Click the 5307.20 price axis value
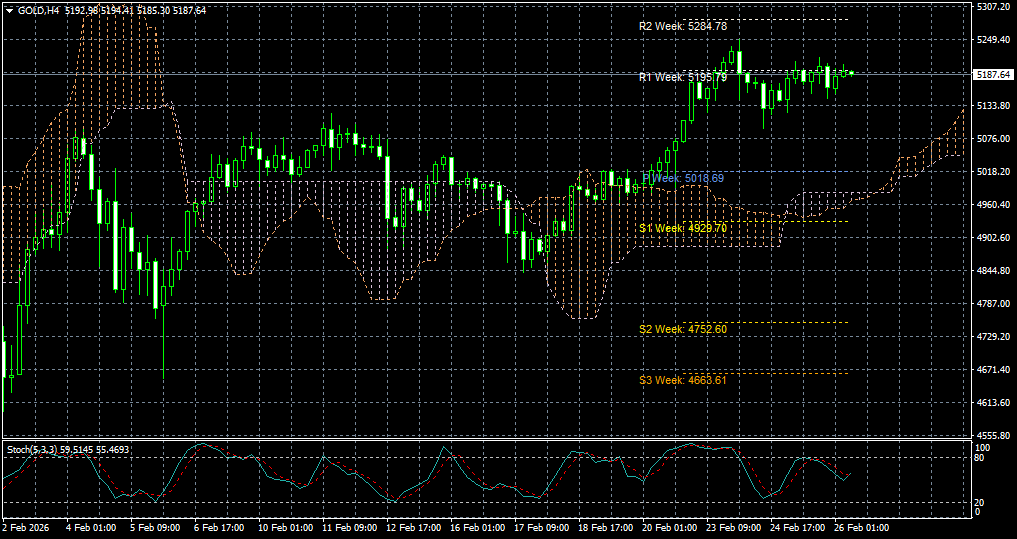Viewport: 1017px width, 539px height. (x=993, y=6)
